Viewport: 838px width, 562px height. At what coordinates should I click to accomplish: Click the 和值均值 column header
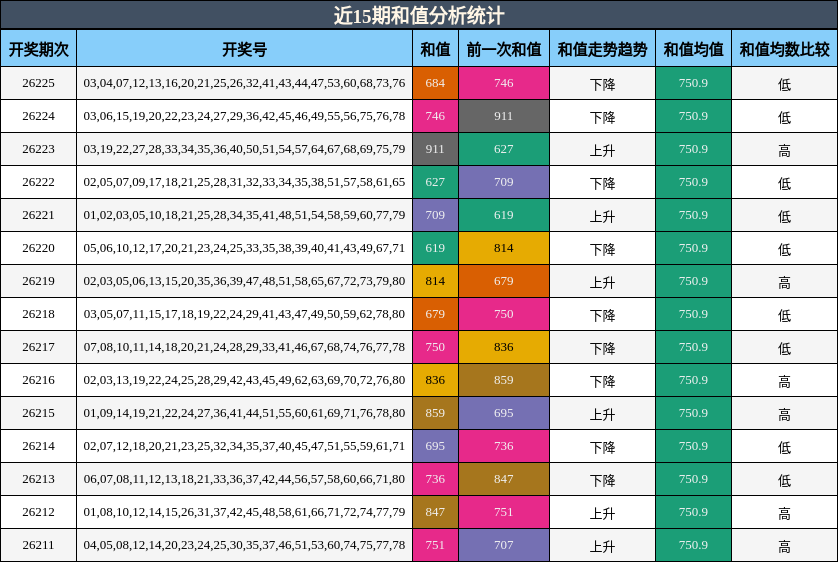coord(693,49)
